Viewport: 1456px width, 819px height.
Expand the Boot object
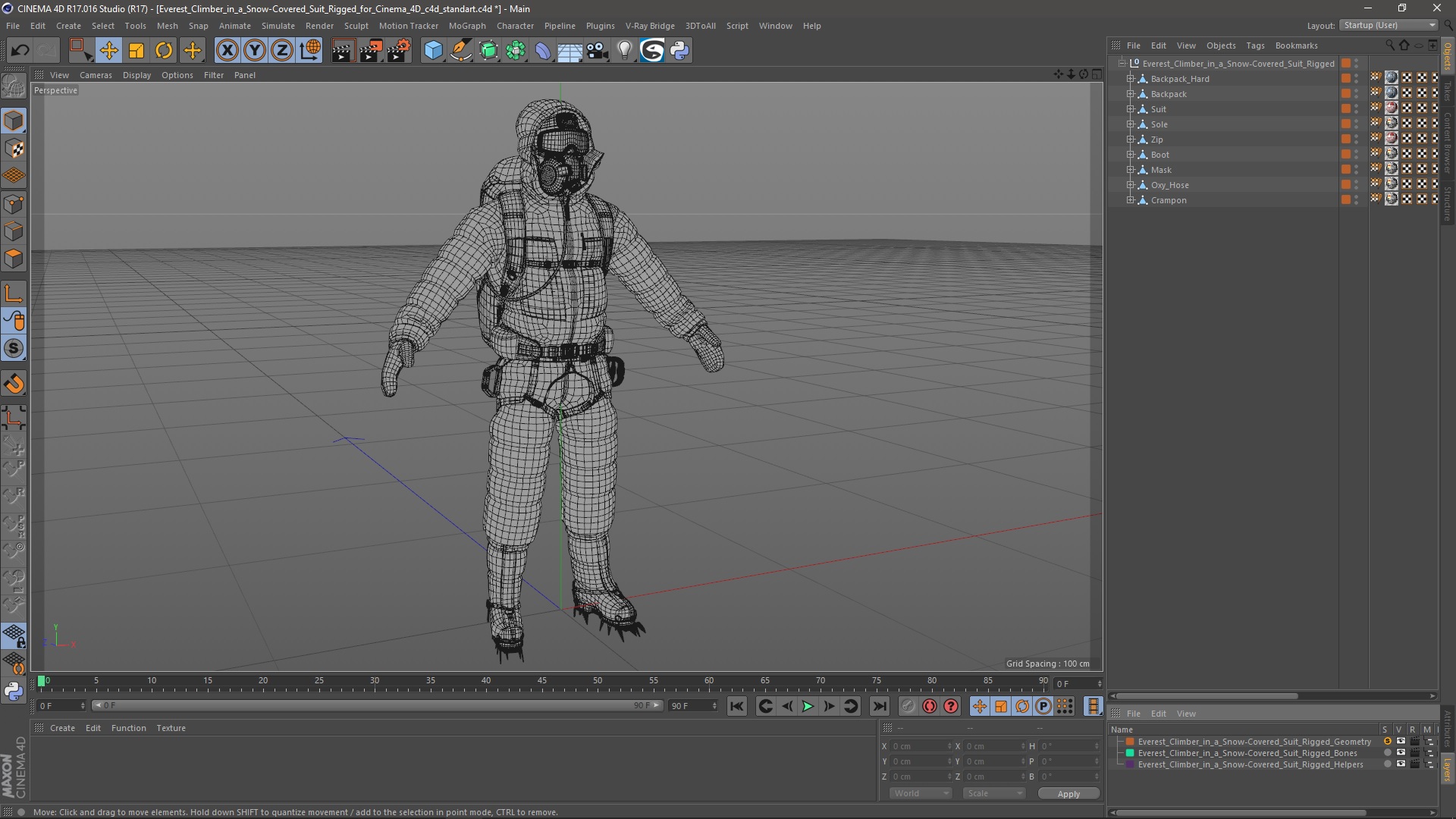tap(1130, 155)
